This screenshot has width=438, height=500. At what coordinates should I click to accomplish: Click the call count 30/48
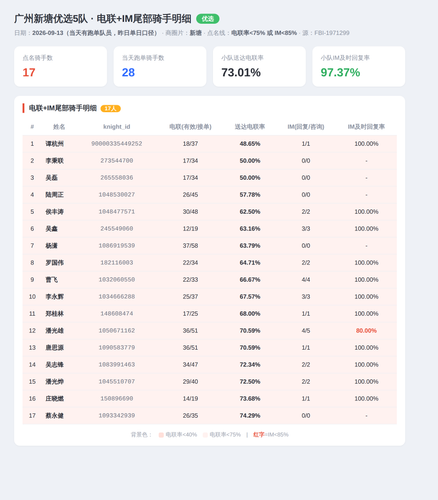[190, 212]
